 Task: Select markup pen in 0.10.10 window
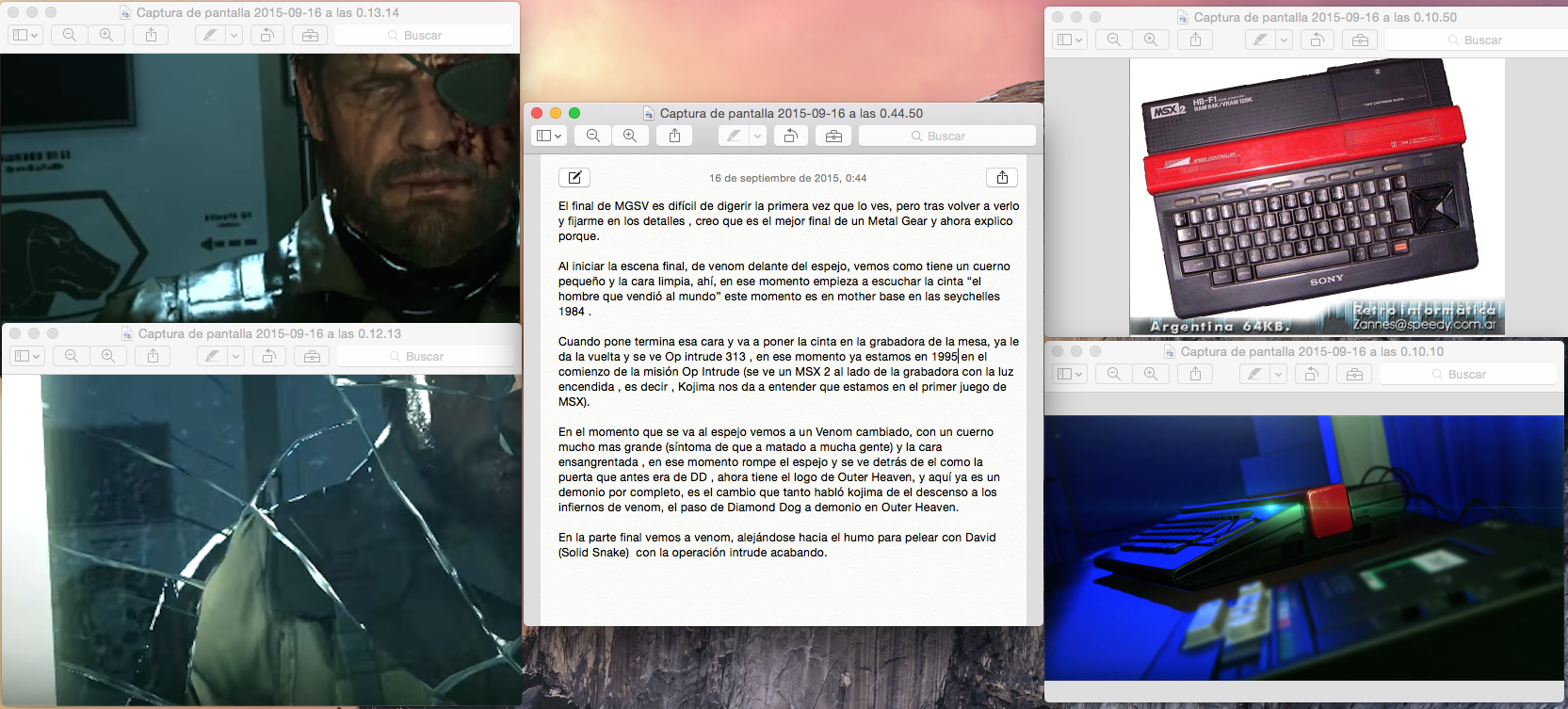[1254, 374]
